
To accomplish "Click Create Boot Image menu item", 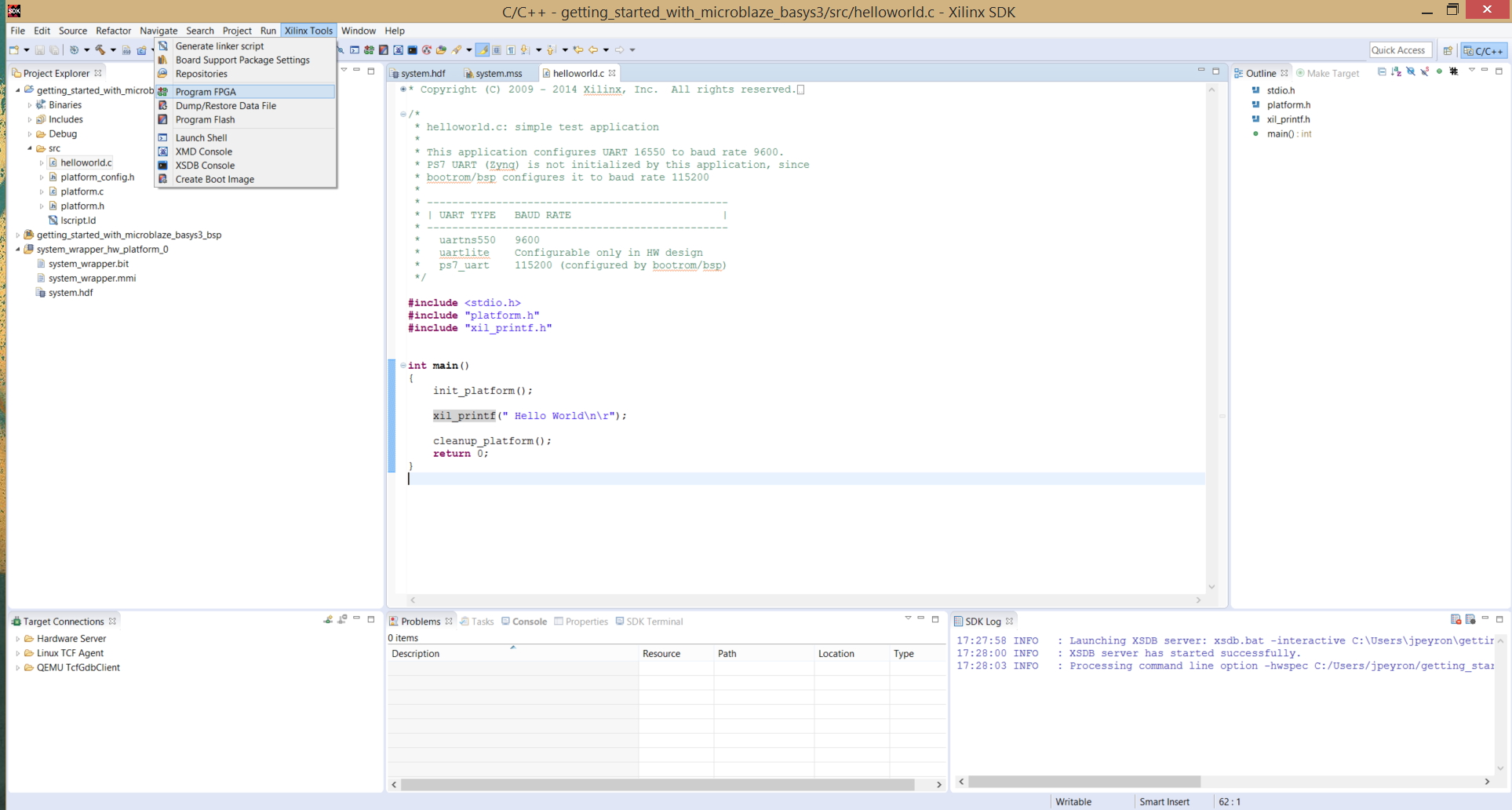I will pos(246,180).
